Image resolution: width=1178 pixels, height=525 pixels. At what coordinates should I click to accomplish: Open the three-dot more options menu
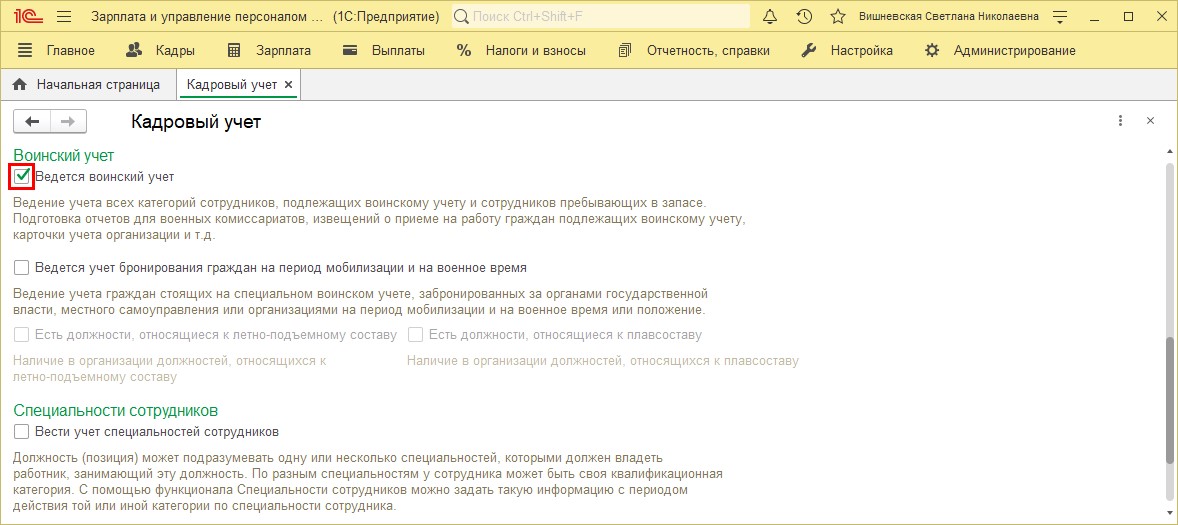tap(1120, 121)
